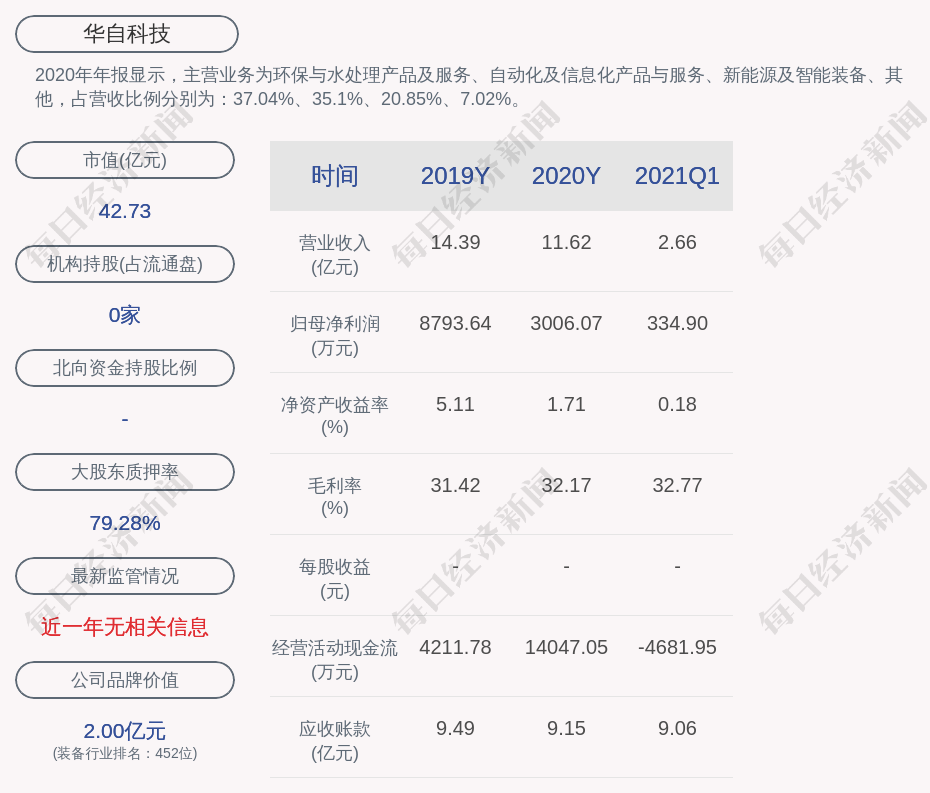This screenshot has width=930, height=793.
Task: Click gross margin value 32.77
Action: (677, 485)
